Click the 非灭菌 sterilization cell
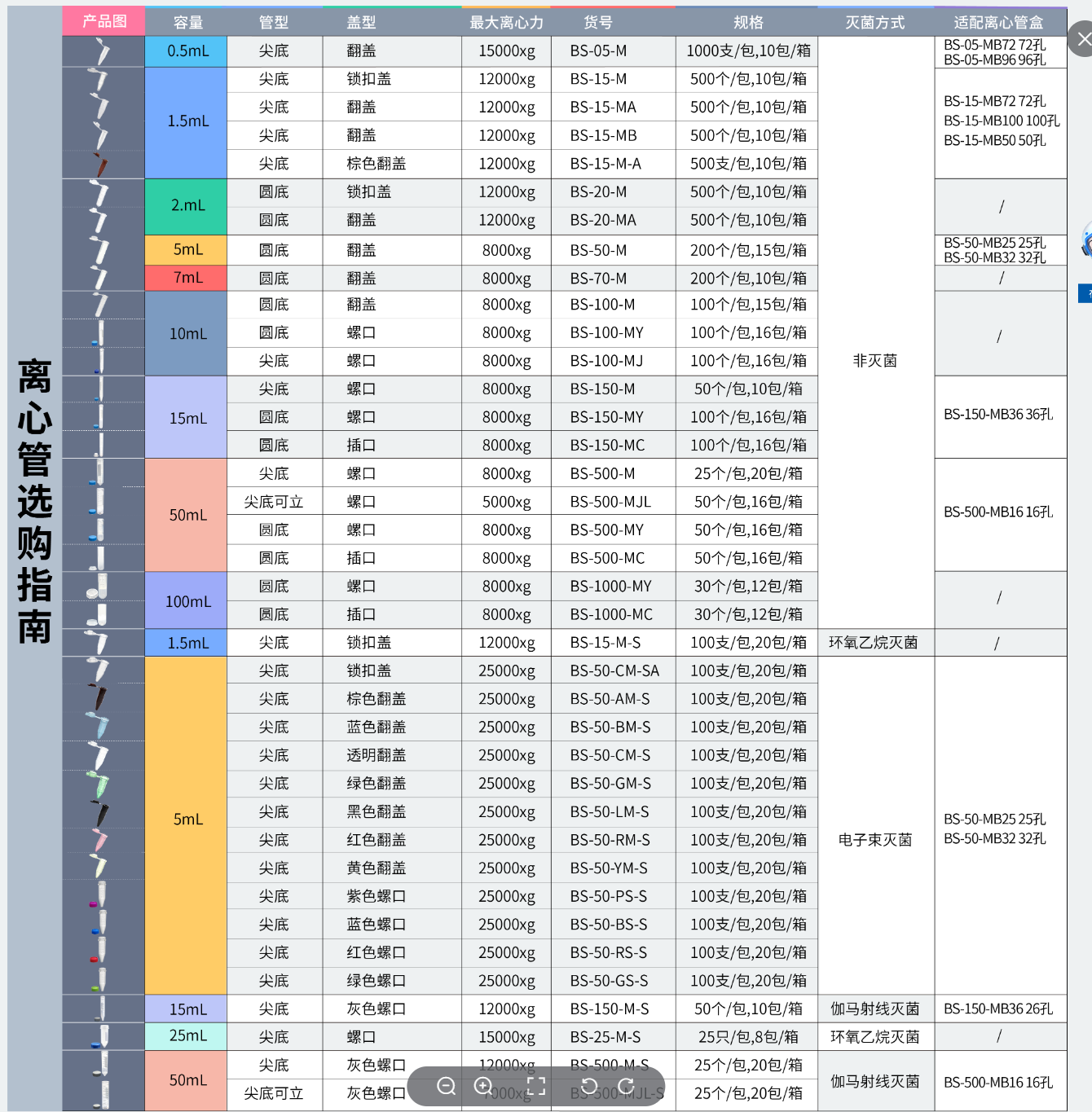The width and height of the screenshot is (1092, 1112). click(874, 361)
